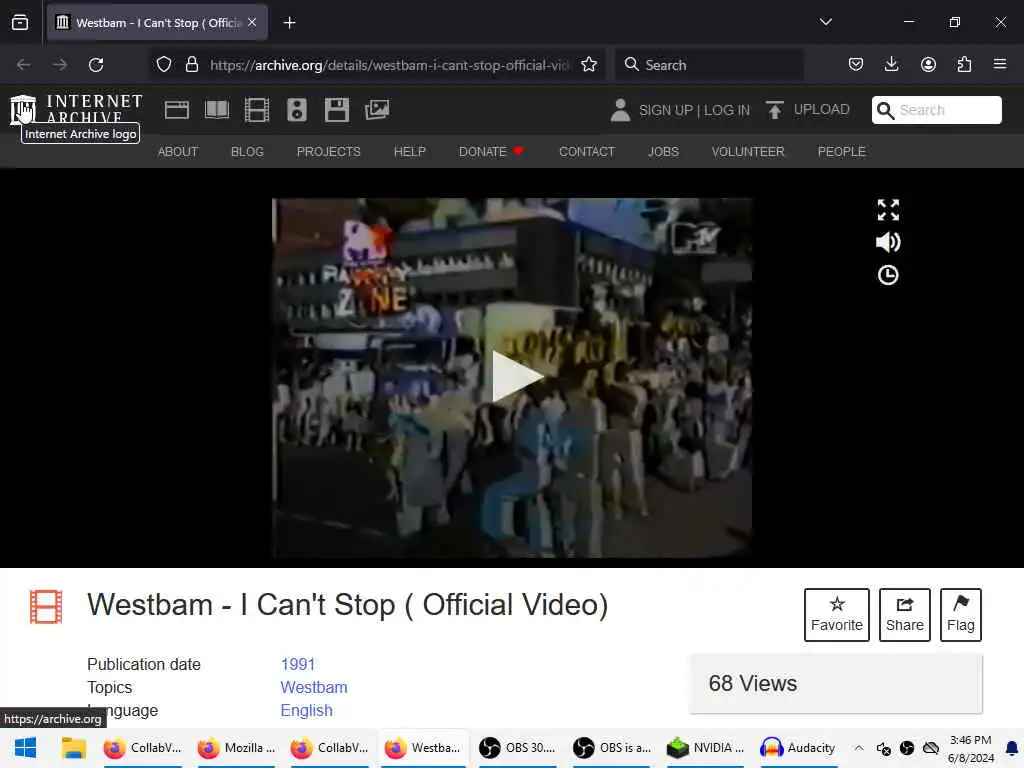Open the CONTACT menu item

click(x=586, y=152)
